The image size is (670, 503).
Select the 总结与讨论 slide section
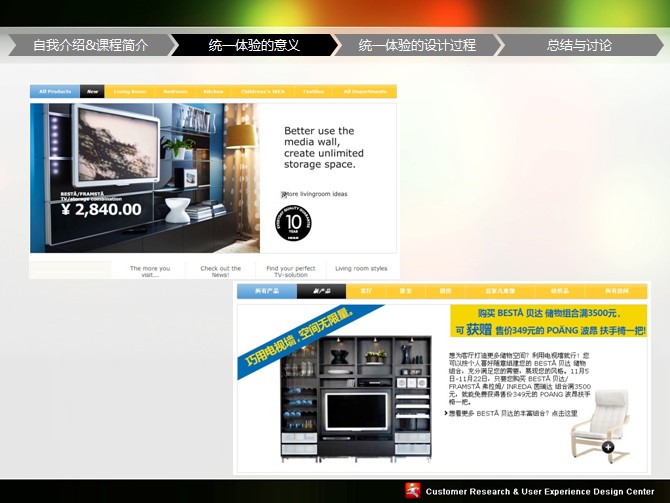[579, 45]
